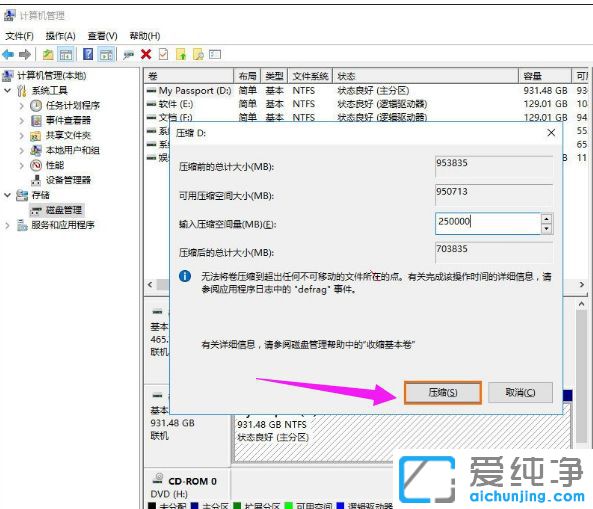Sort by the 类型 column header
Screen dimensions: 593x509
(x=274, y=76)
